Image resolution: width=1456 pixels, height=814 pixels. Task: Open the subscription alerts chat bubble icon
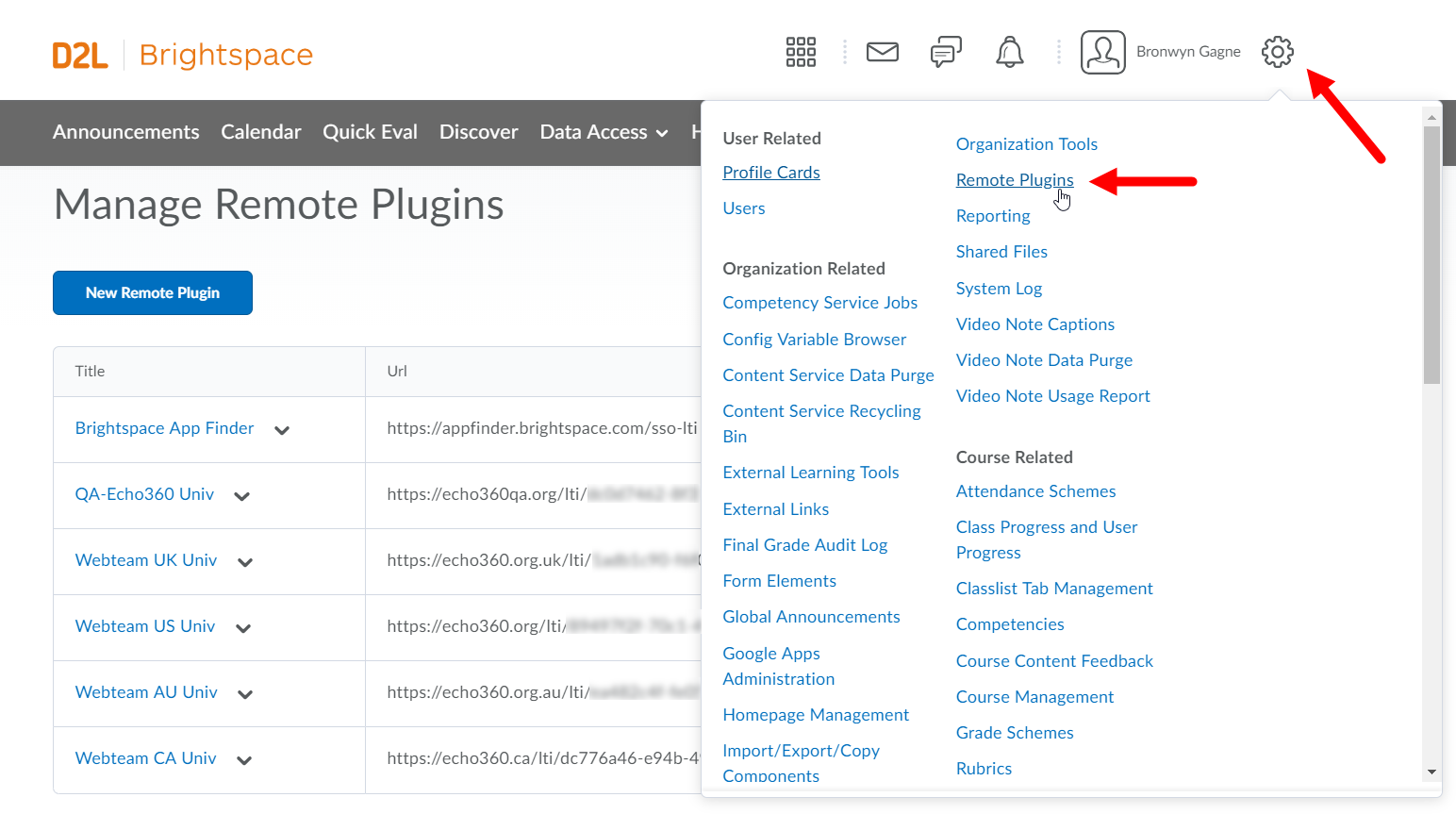point(946,52)
